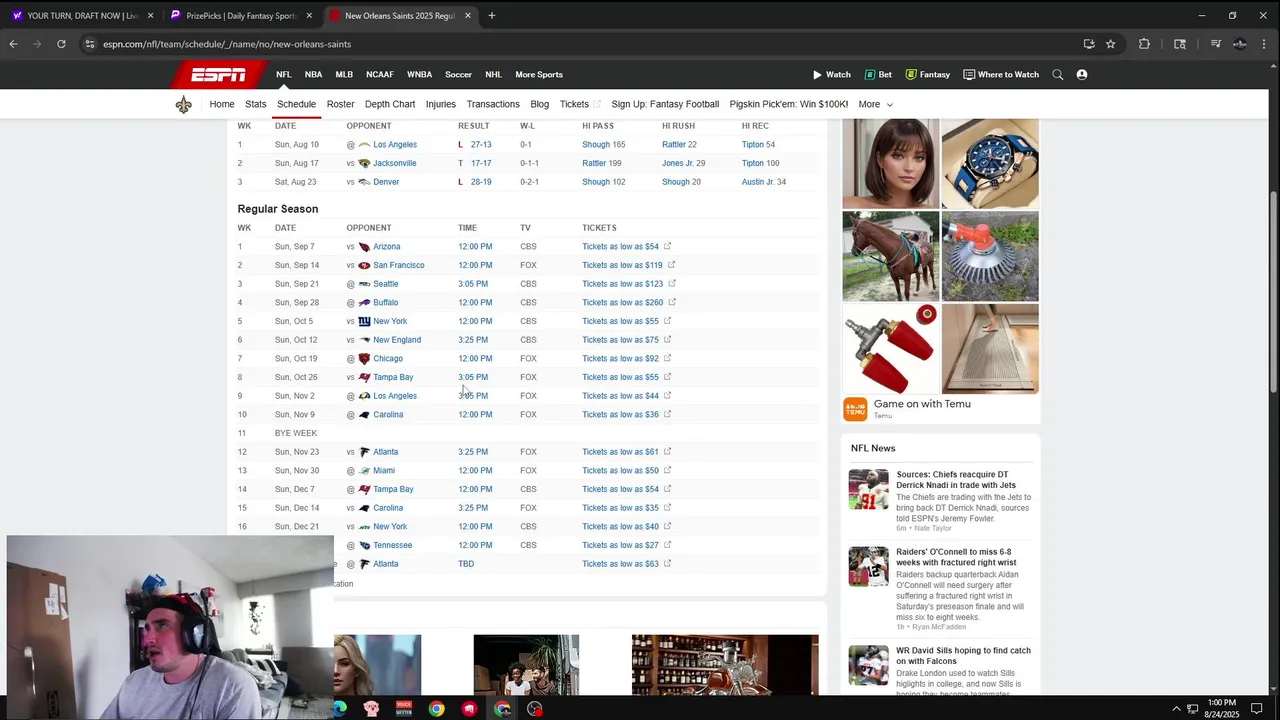This screenshot has height=720, width=1280.
Task: Open the Shough 165 passing leader link
Action: (x=603, y=145)
